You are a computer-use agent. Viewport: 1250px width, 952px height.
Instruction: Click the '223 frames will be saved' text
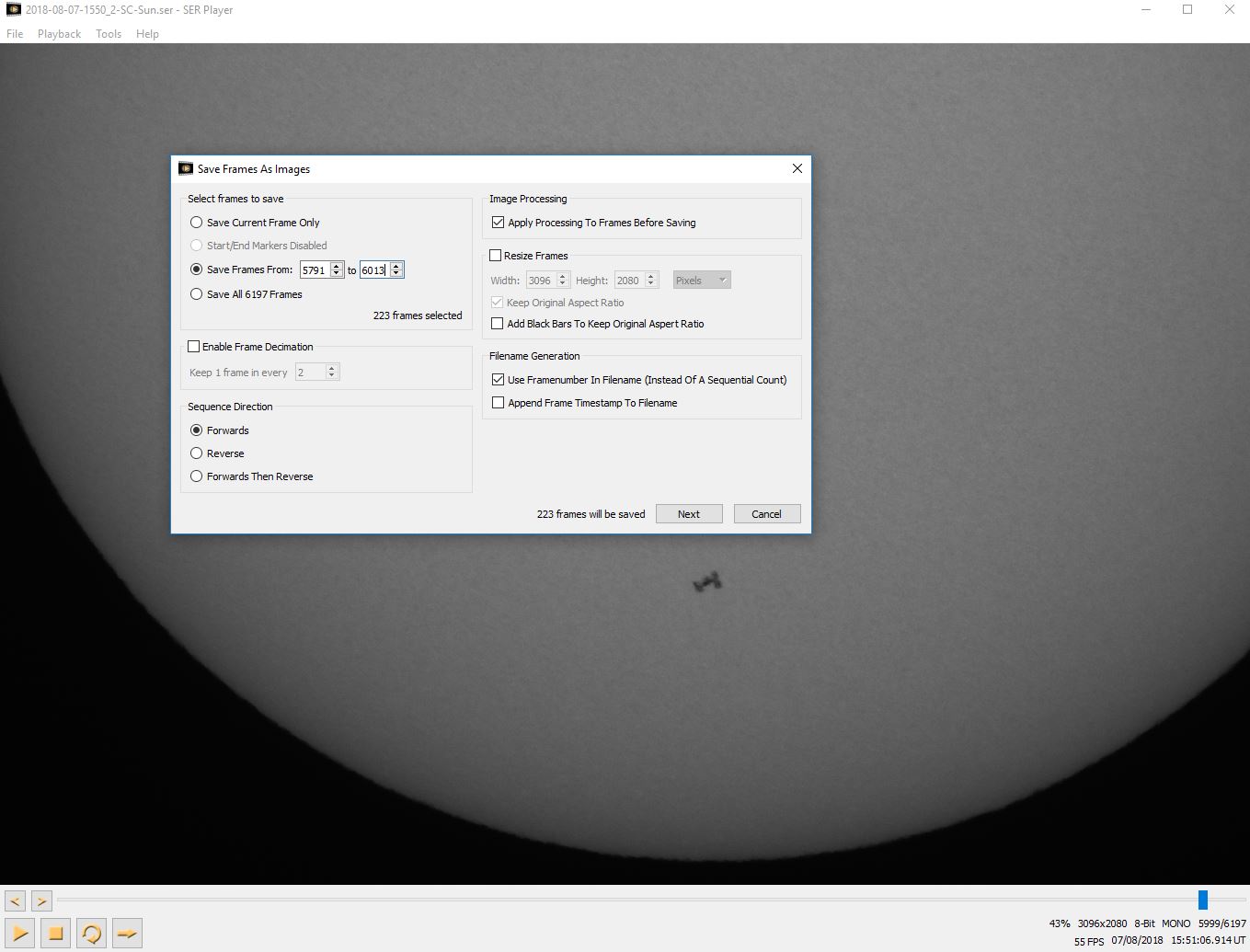[x=591, y=514]
